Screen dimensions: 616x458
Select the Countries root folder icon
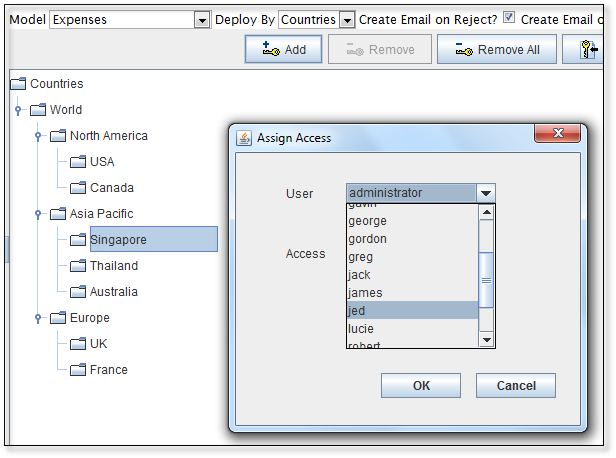[18, 84]
